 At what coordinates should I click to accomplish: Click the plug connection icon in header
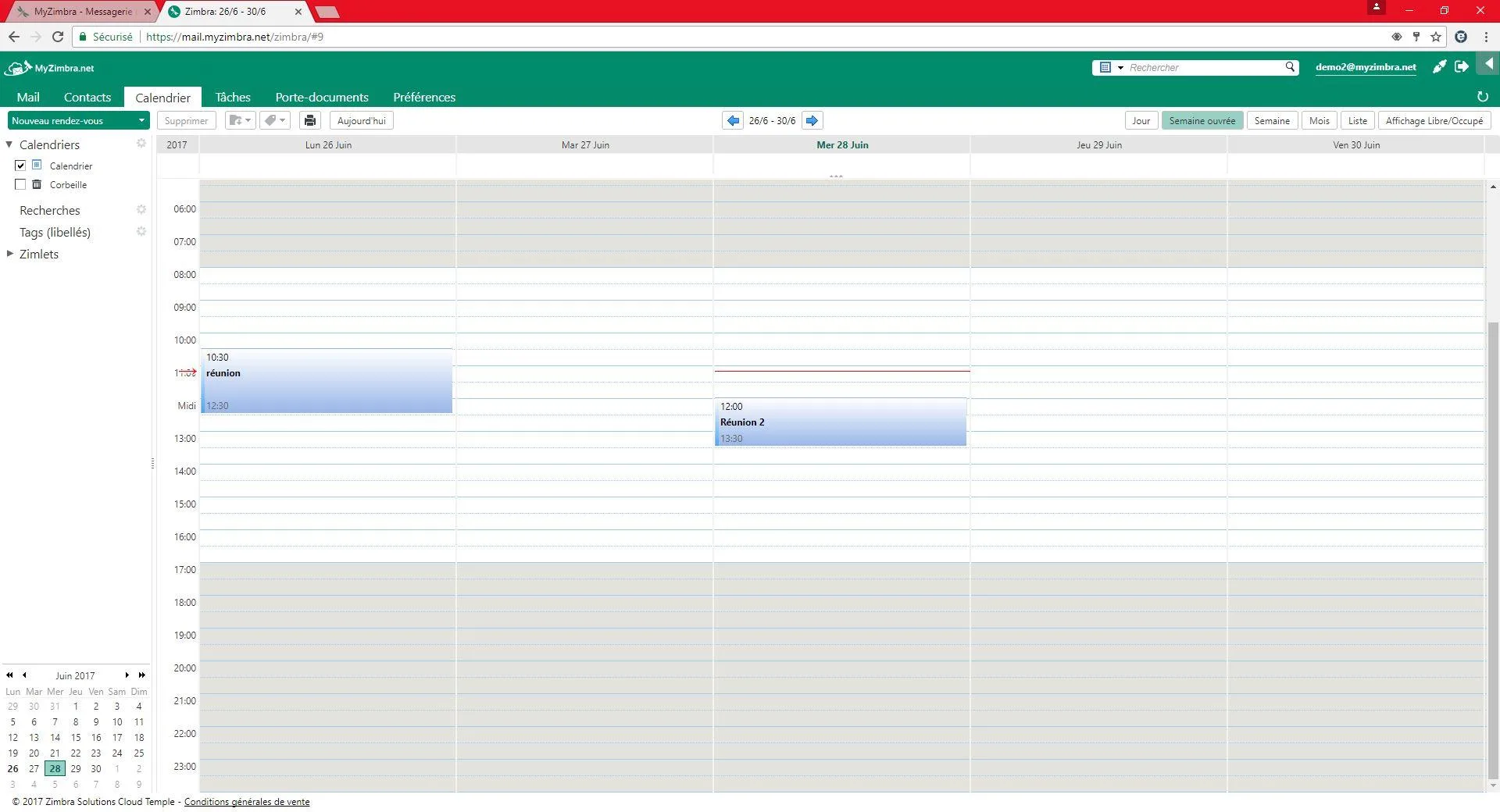coord(1439,67)
